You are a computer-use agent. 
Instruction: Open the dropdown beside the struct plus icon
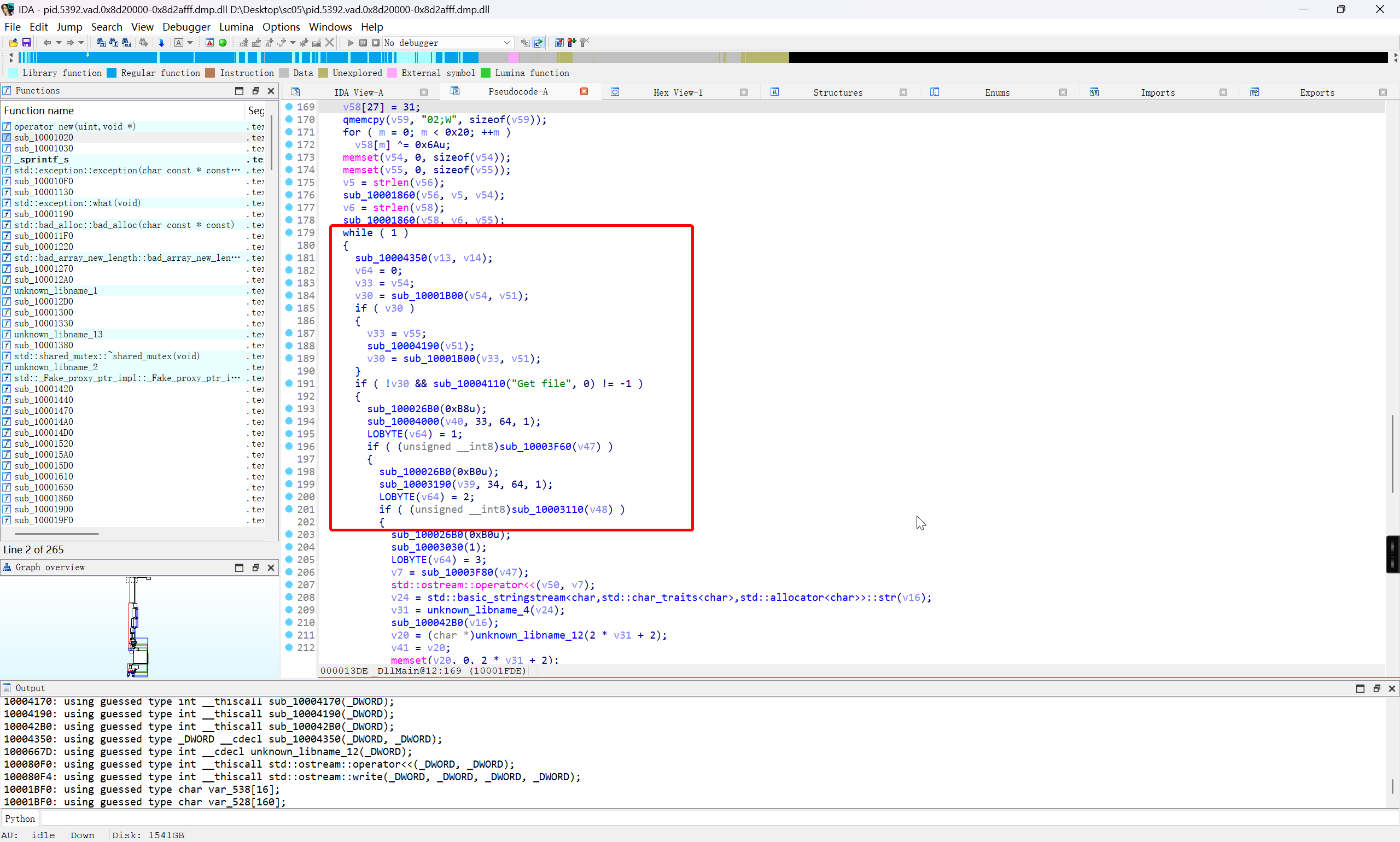coord(293,43)
